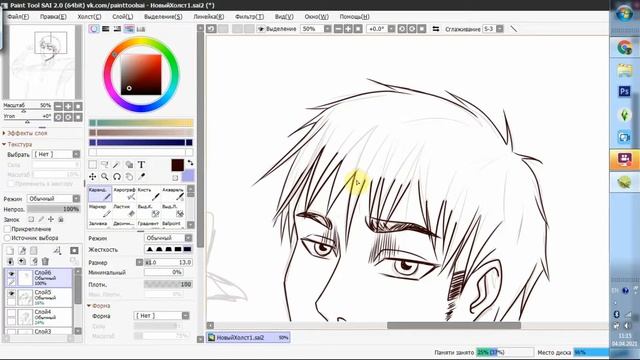Viewport: 640px width, 360px height.
Task: Show the color wheel panel icon
Action: click(94, 29)
